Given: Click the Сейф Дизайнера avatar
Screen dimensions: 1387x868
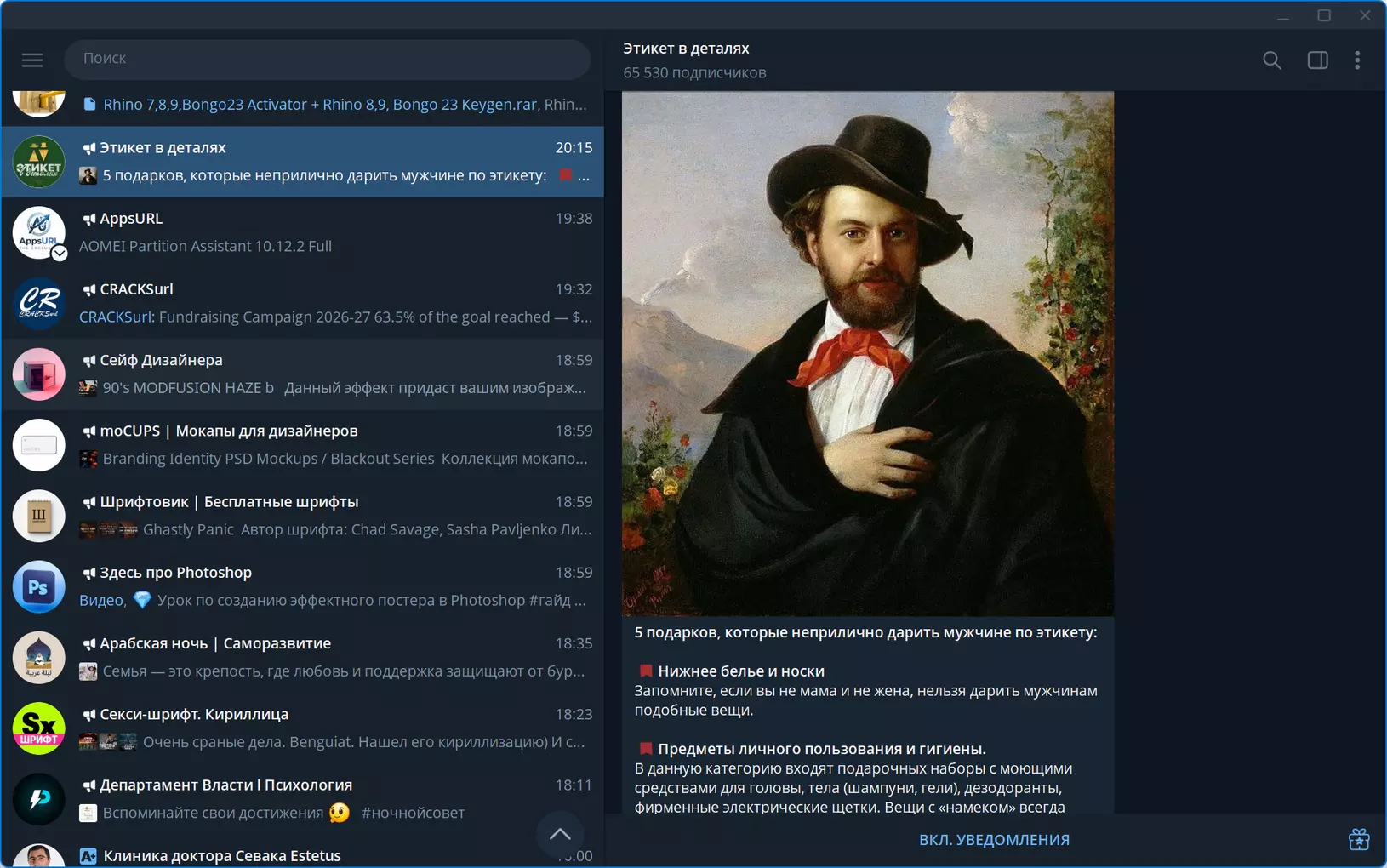Looking at the screenshot, I should (x=39, y=374).
